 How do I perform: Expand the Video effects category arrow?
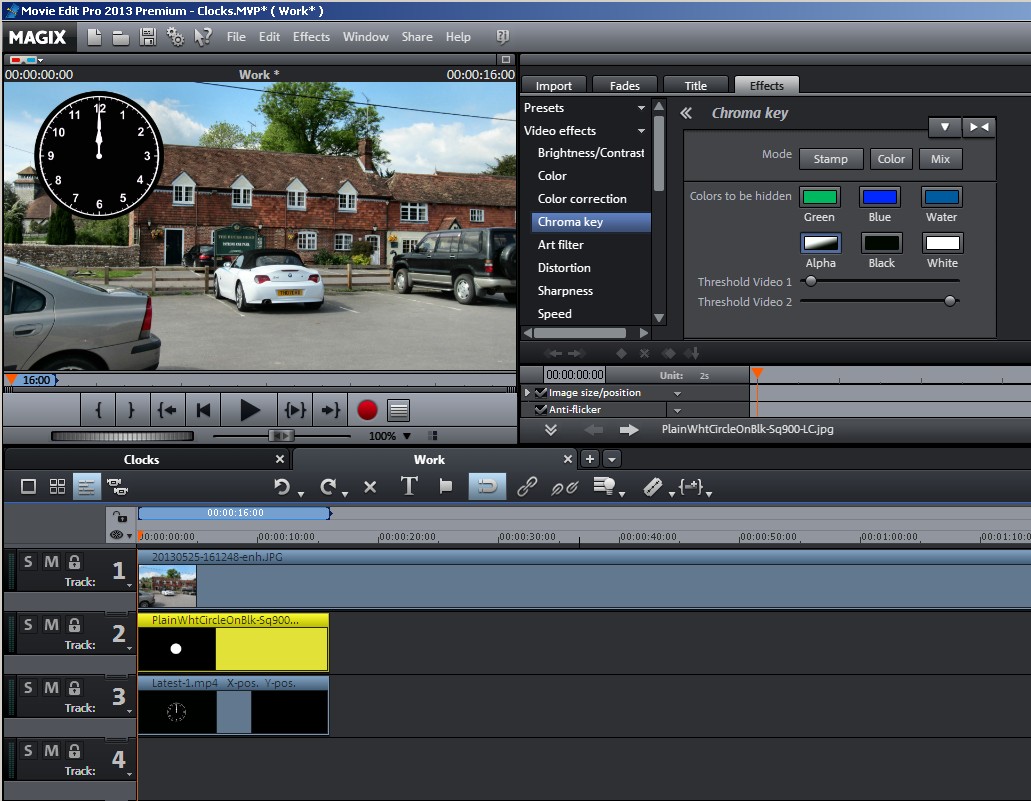click(x=641, y=131)
